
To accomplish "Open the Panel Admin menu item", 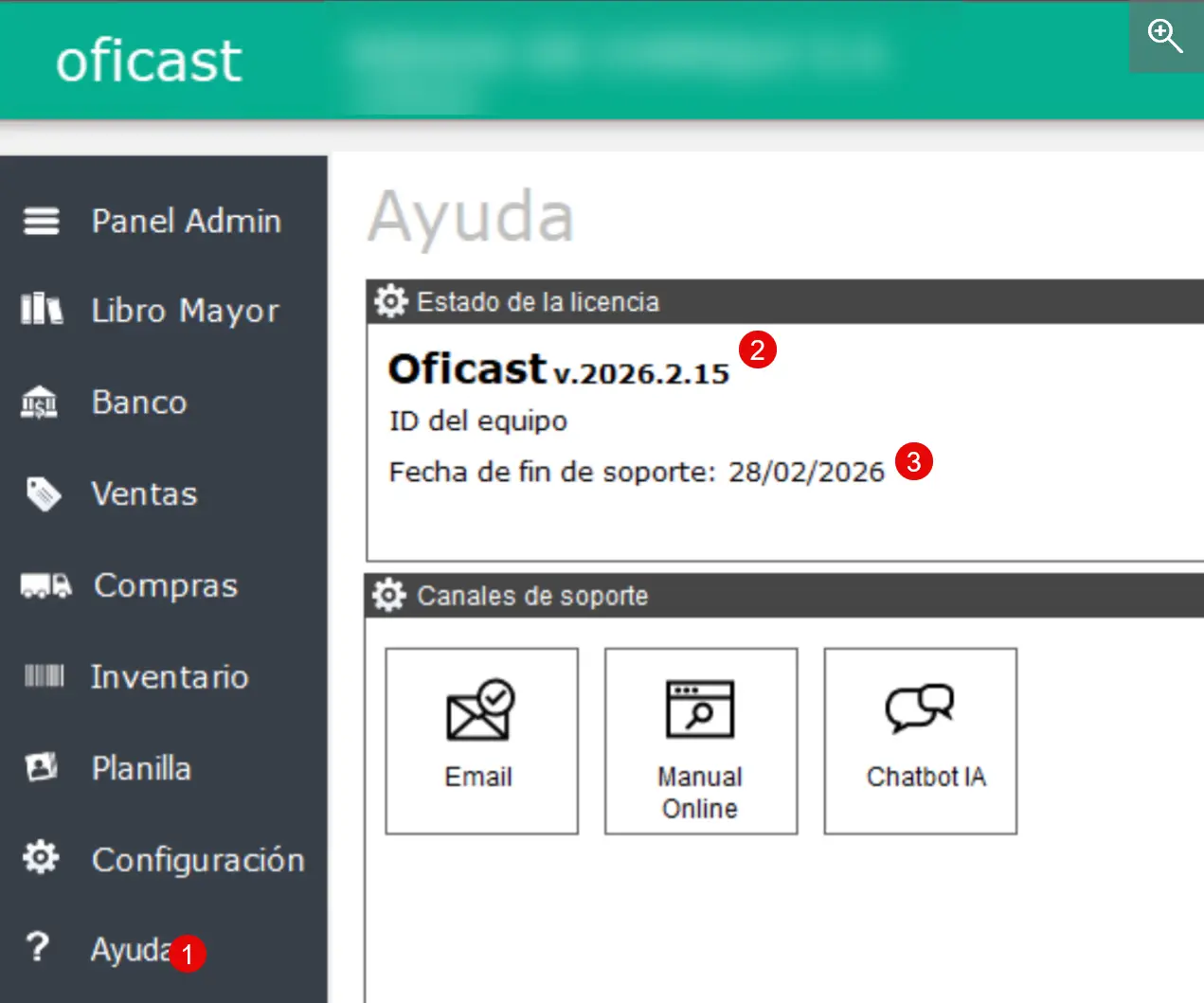I will click(x=186, y=221).
